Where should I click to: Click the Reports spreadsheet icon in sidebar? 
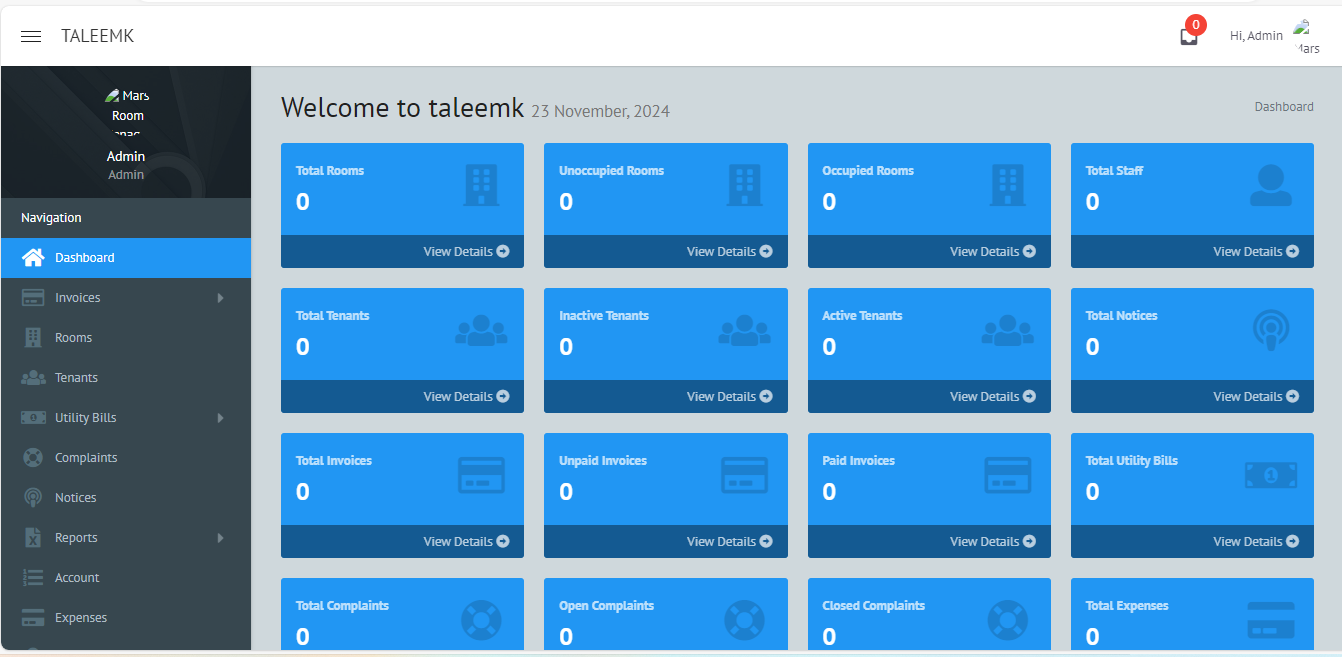33,538
